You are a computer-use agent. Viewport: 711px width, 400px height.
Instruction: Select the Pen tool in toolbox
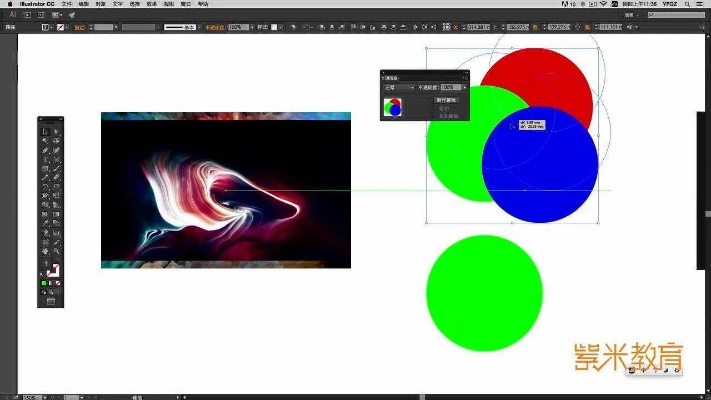coord(45,150)
